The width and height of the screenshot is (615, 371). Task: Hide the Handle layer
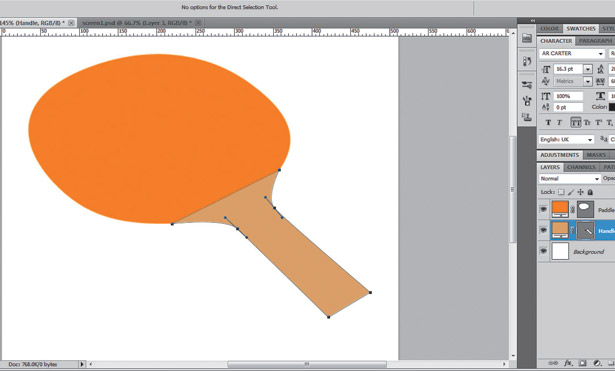(543, 230)
